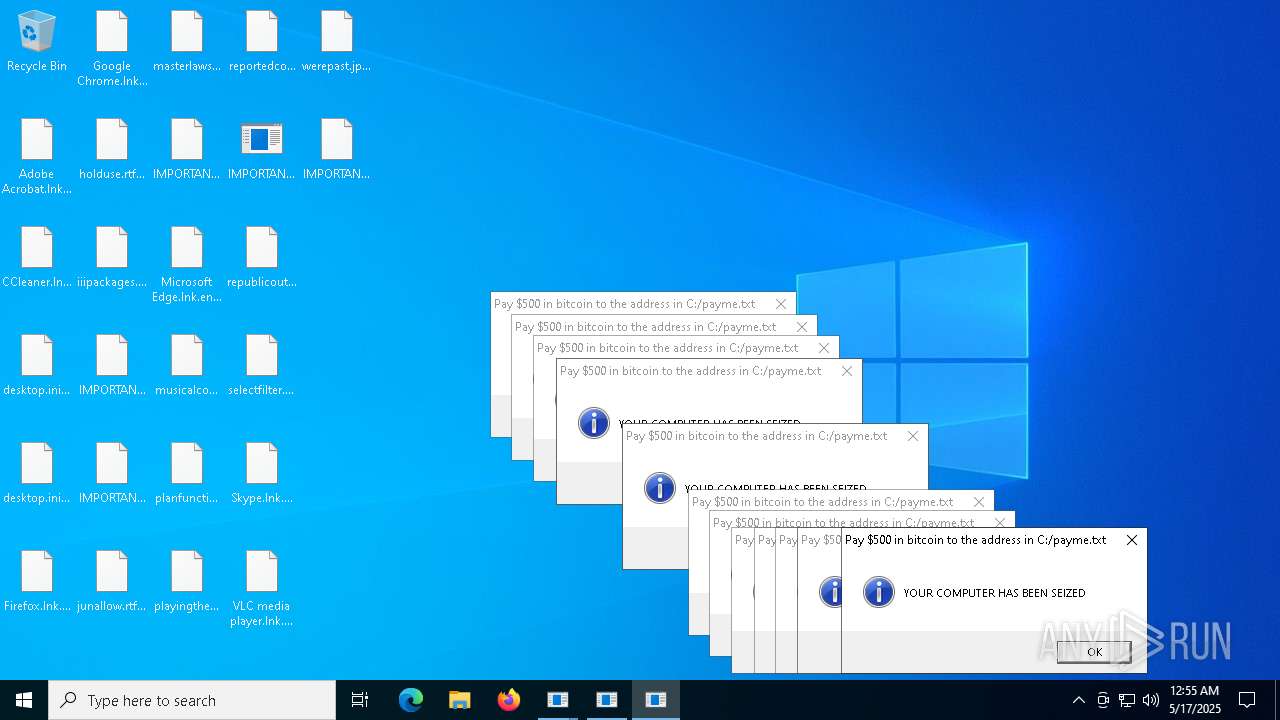Select the republicout desktop file

pos(262,258)
